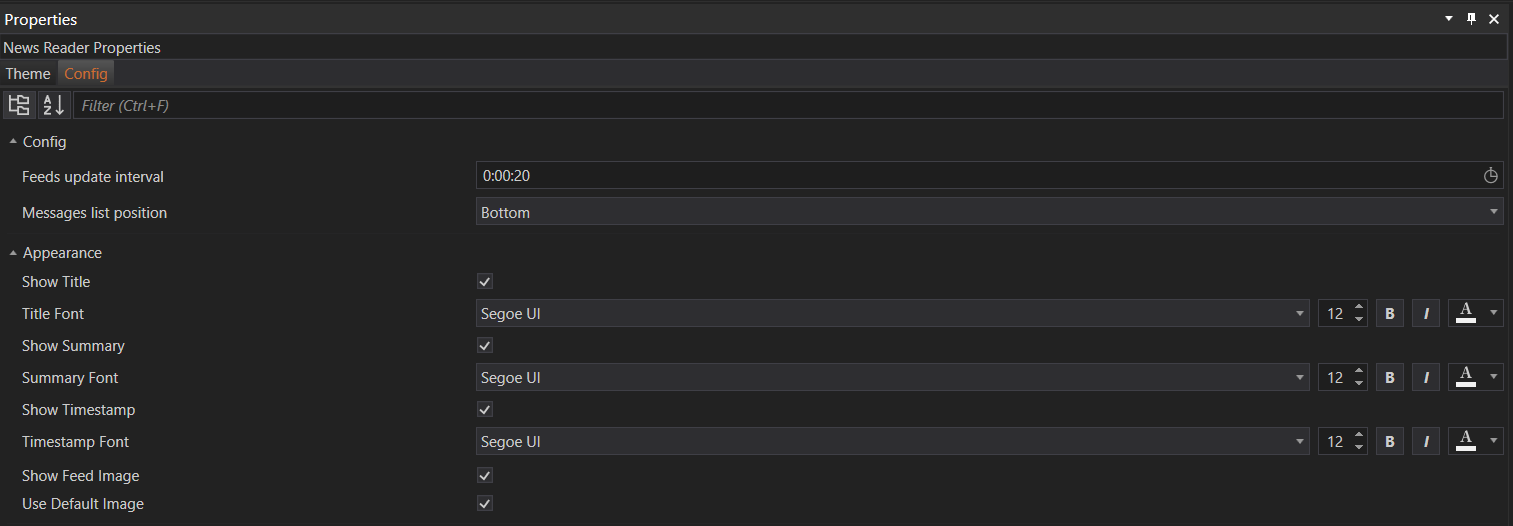The width and height of the screenshot is (1513, 526).
Task: Toggle Bold for Summary Font
Action: 1389,378
